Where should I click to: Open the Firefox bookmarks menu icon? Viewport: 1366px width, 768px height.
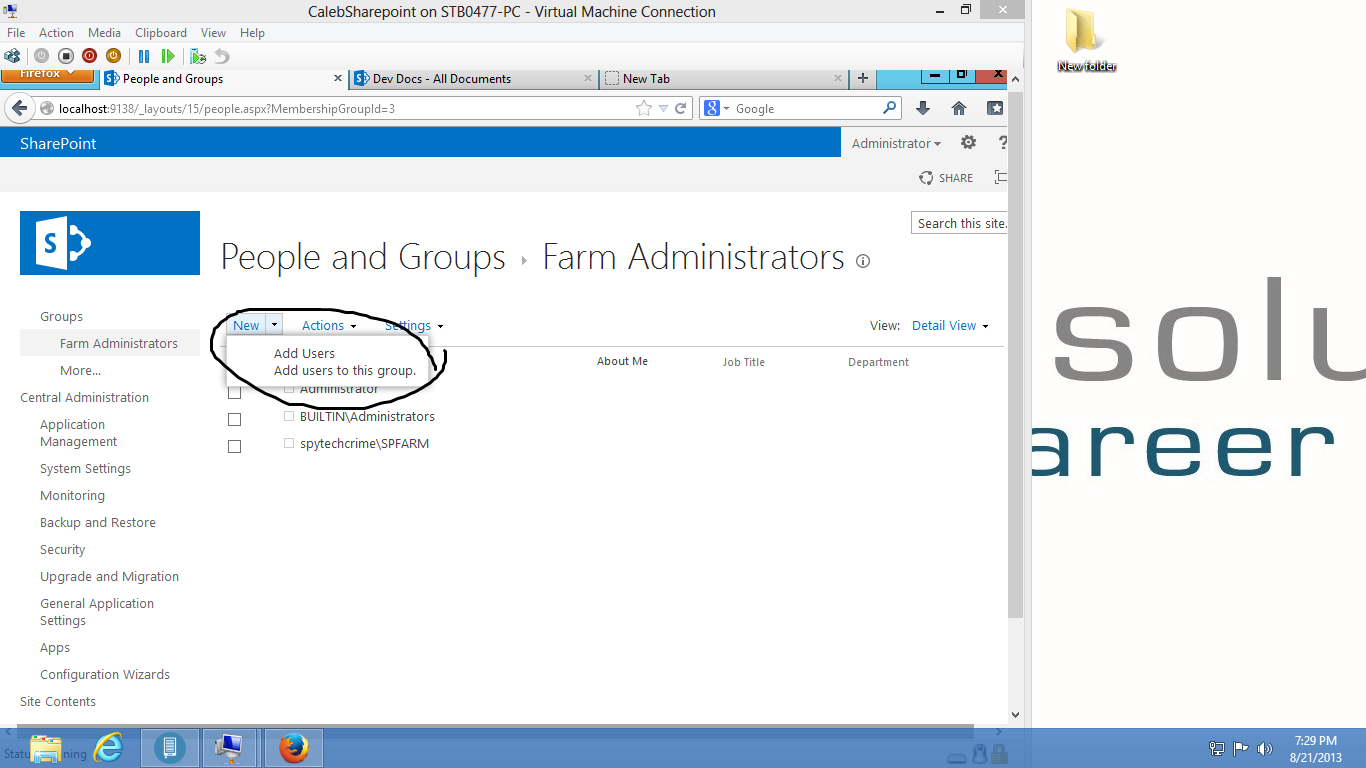pos(995,108)
